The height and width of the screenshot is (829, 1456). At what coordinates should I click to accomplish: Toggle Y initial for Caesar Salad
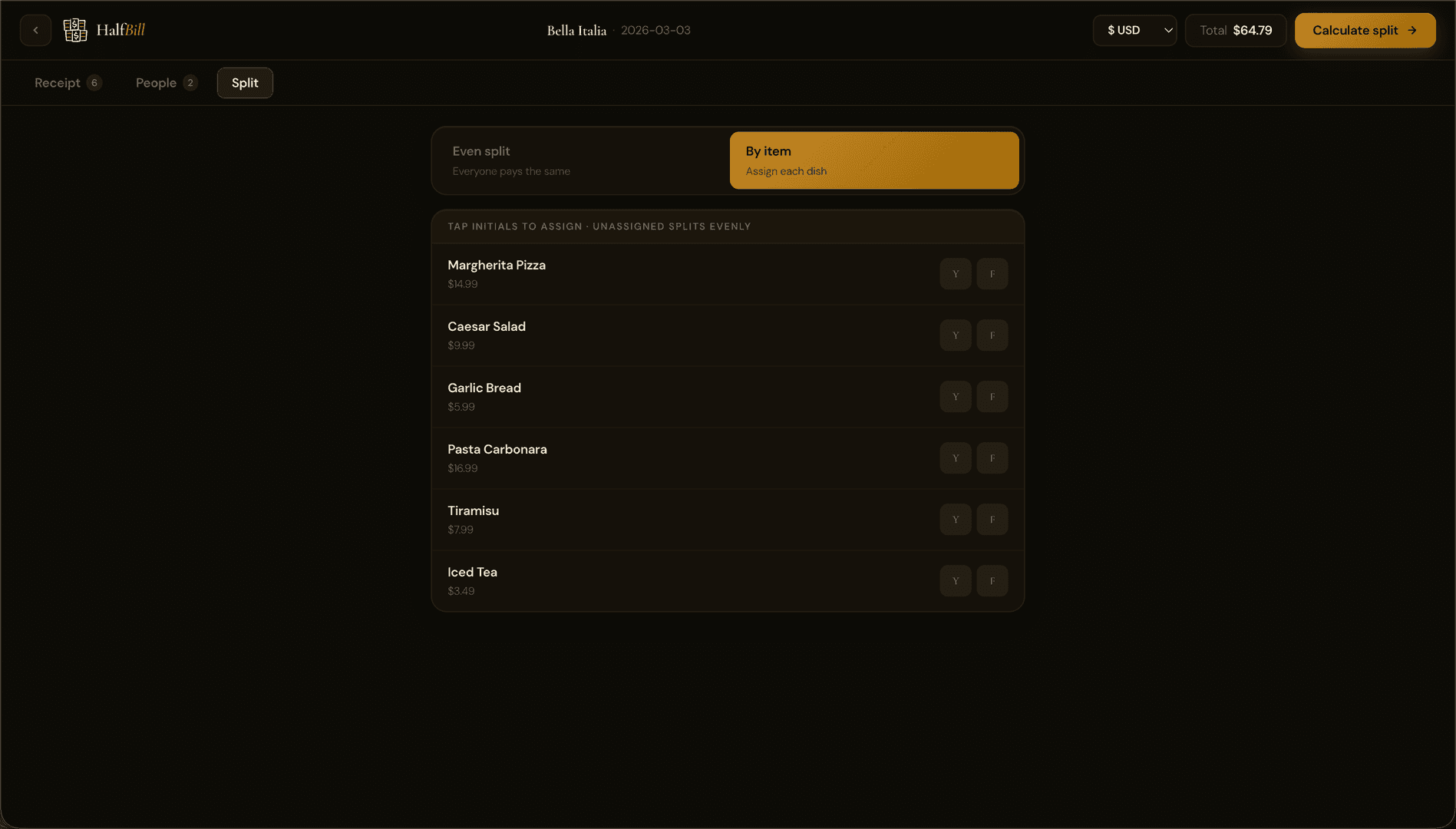[956, 335]
